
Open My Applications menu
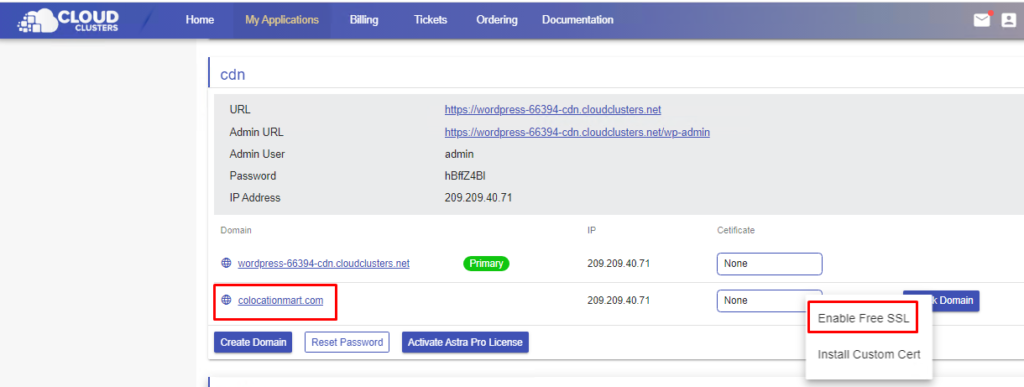tap(282, 20)
